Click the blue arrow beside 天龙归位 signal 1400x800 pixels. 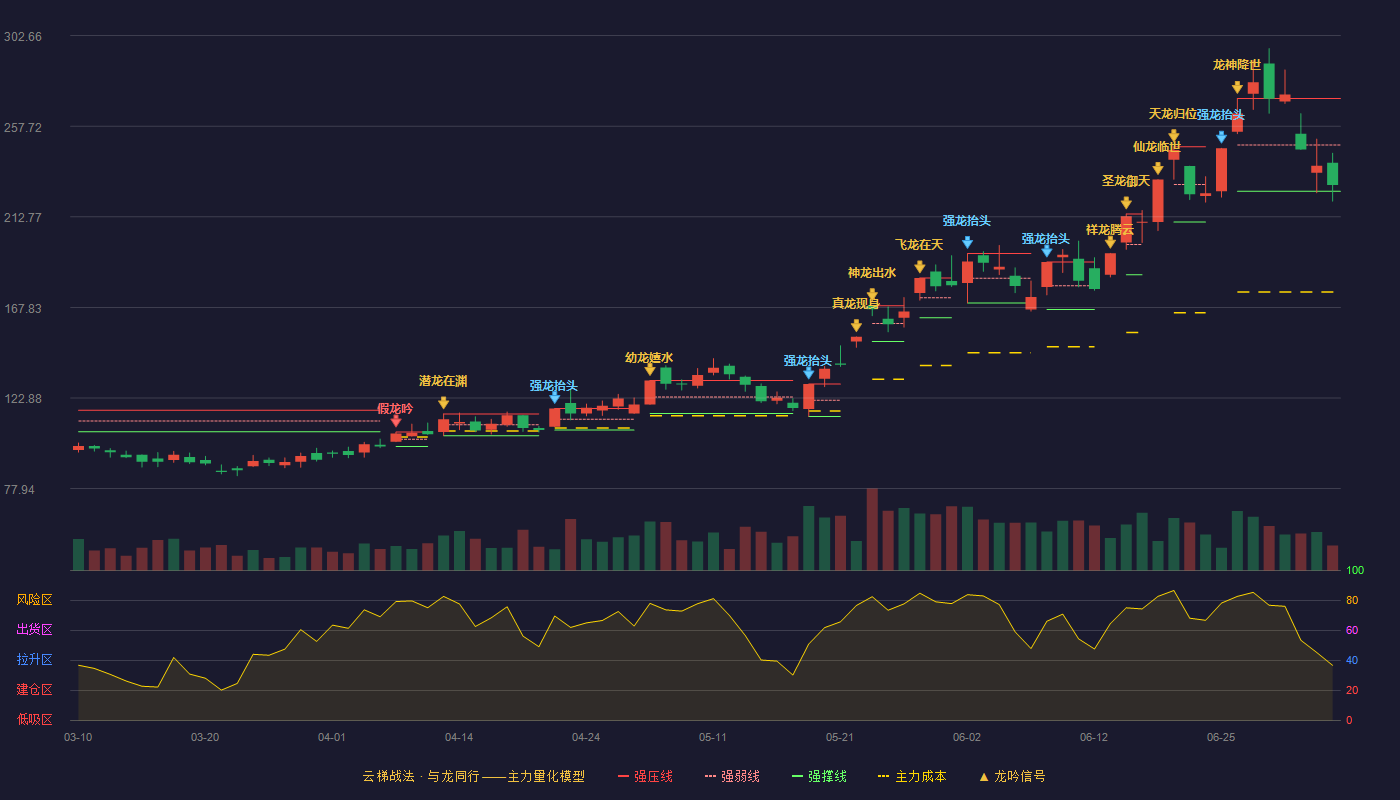pos(1221,137)
